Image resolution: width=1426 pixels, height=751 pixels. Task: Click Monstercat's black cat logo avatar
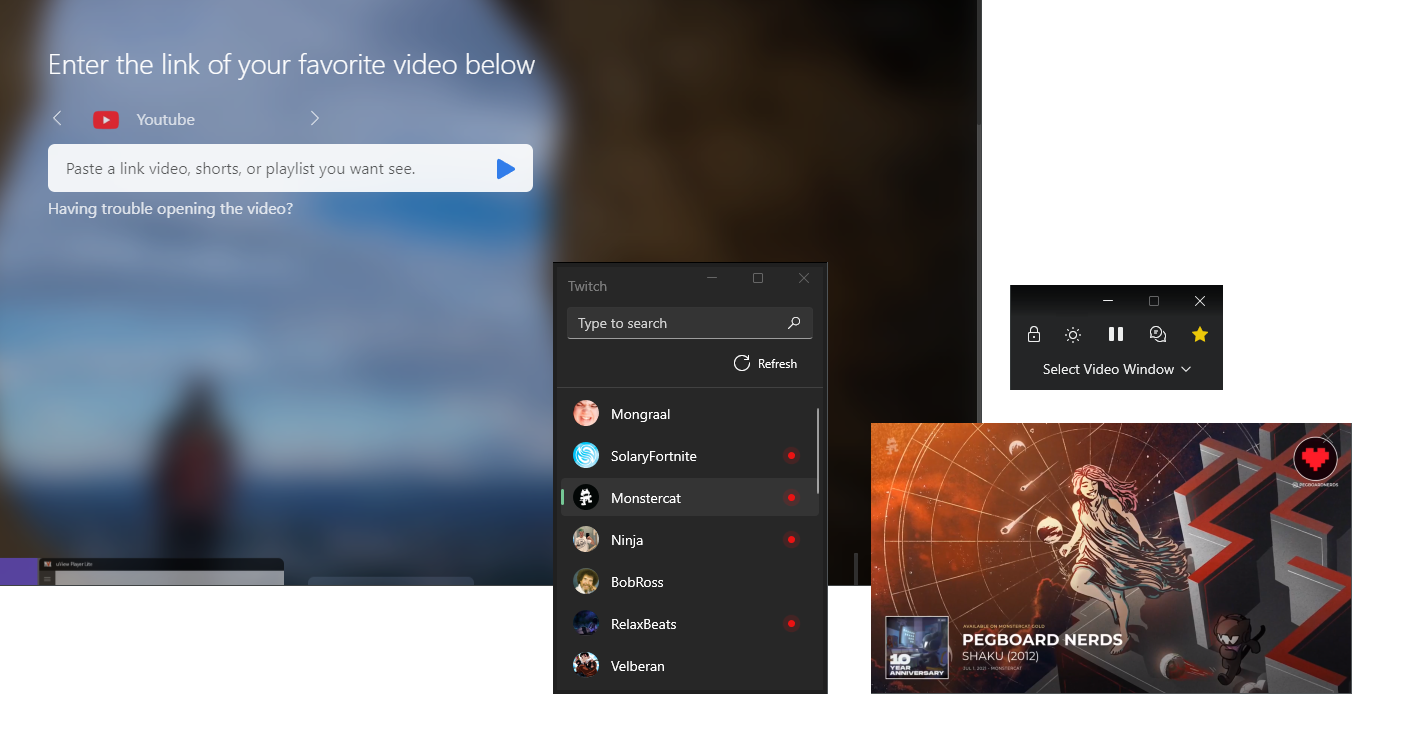point(586,498)
